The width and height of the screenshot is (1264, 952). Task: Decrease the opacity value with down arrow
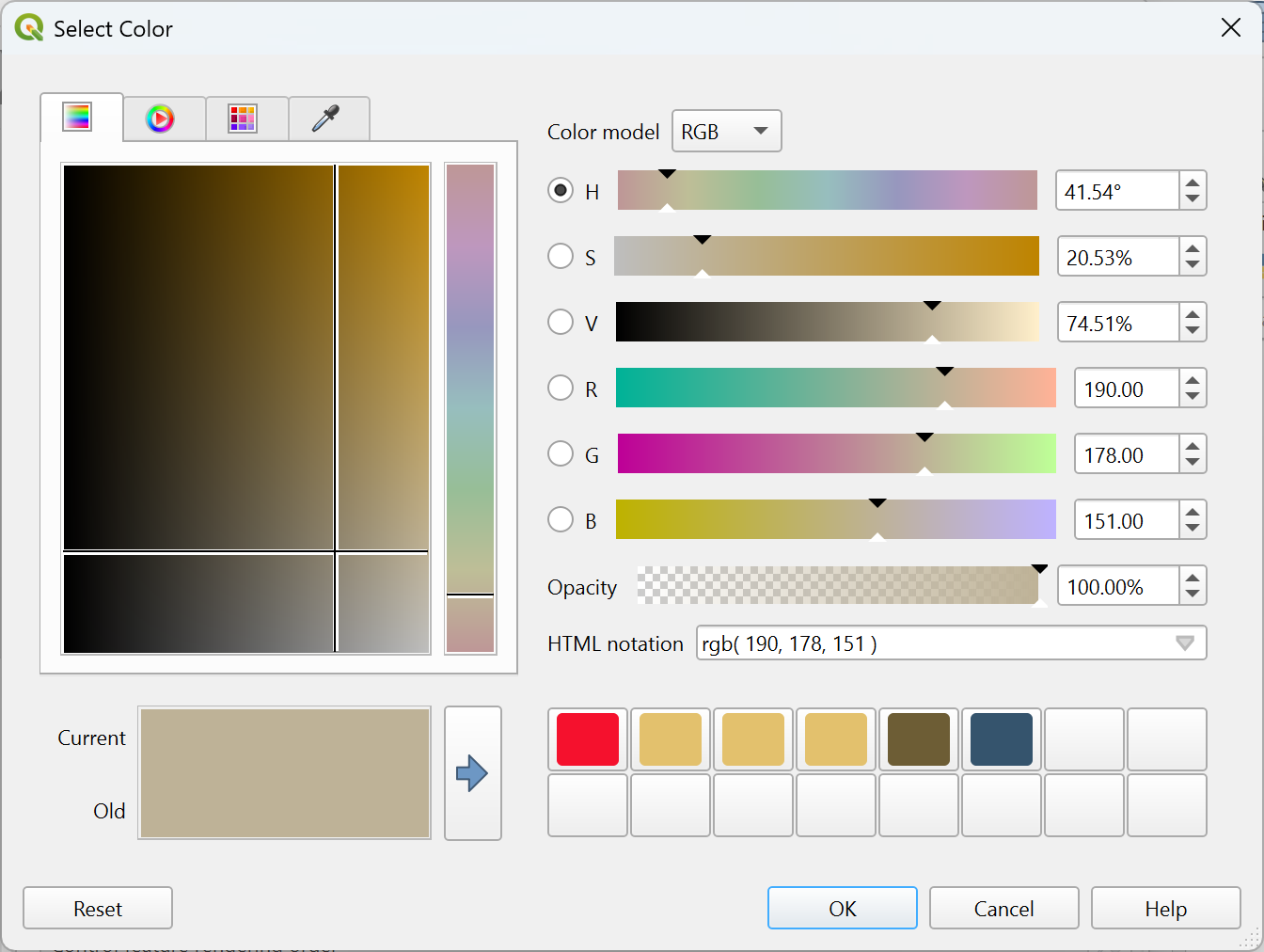point(1193,594)
